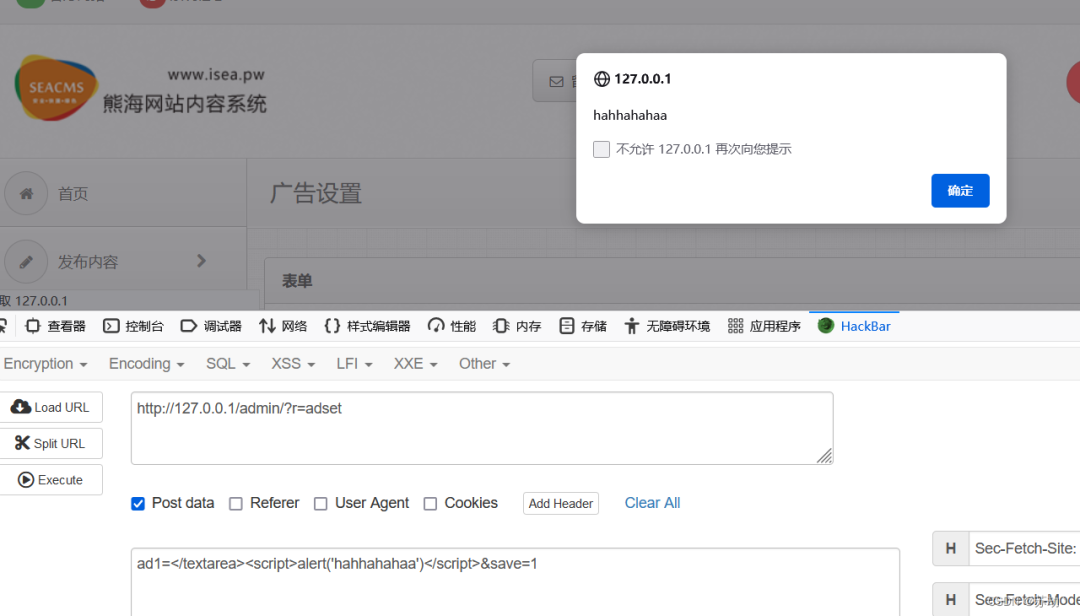Click the H badge beside Sec-Fetch-Mode

pyautogui.click(x=951, y=599)
